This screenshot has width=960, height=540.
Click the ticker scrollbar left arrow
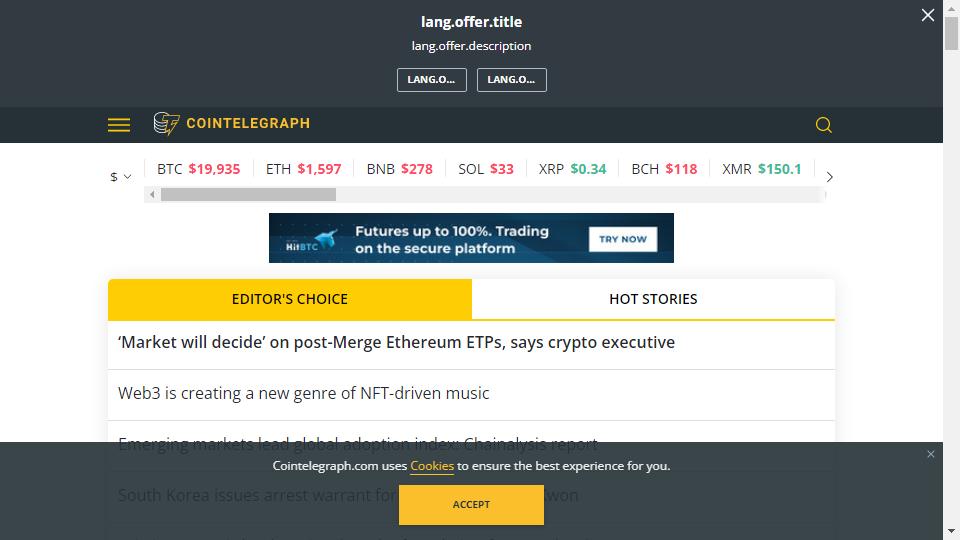pyautogui.click(x=152, y=195)
